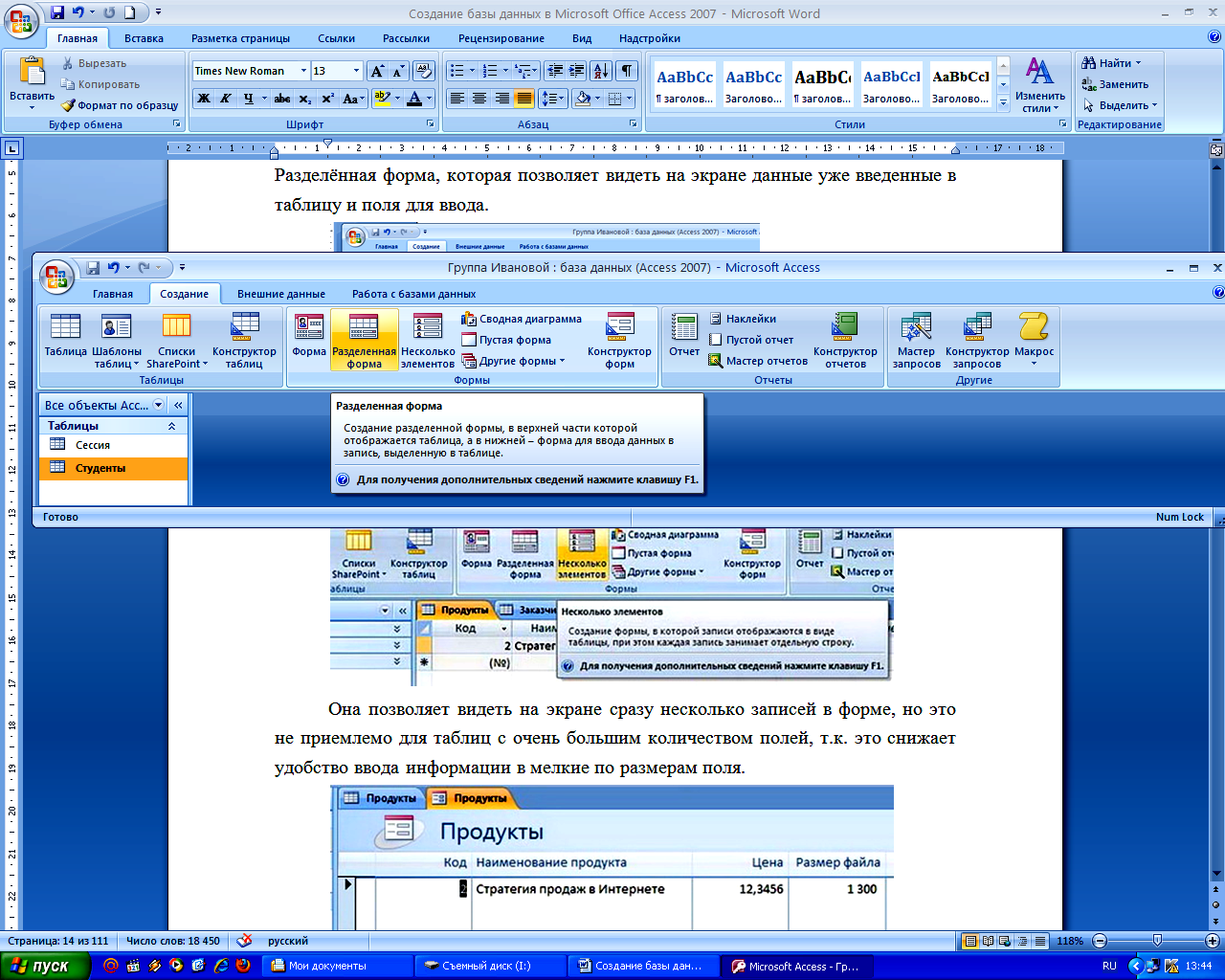The width and height of the screenshot is (1225, 980).
Task: Click Format Painter (Формат по образцу)
Action: pyautogui.click(x=120, y=105)
